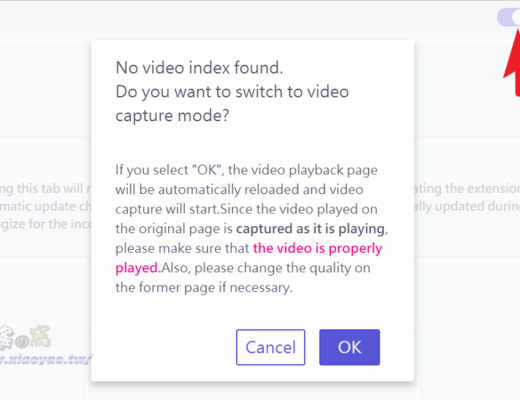Click "Do you want to switch to video" line
Viewport: 520px width, 400px height.
point(232,92)
